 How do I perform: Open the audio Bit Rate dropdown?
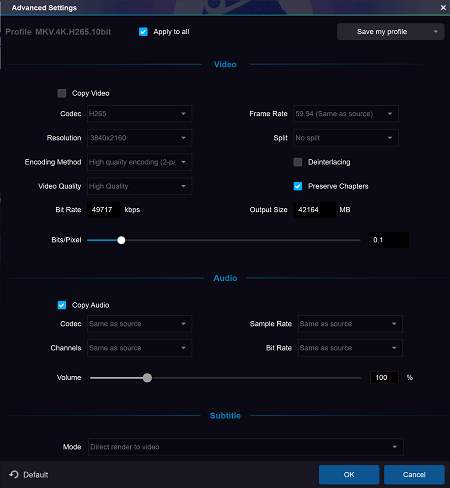pyautogui.click(x=350, y=348)
